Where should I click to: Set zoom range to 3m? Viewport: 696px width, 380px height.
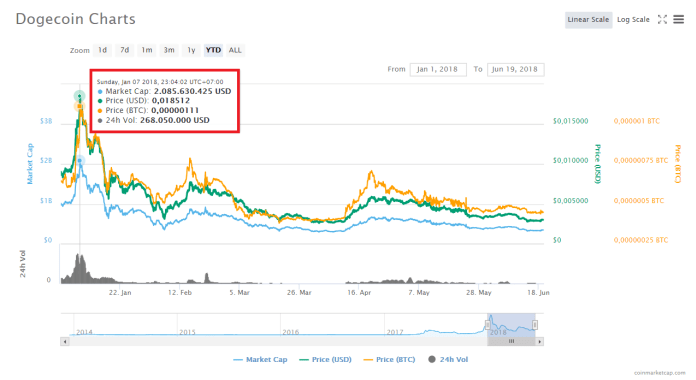(169, 50)
